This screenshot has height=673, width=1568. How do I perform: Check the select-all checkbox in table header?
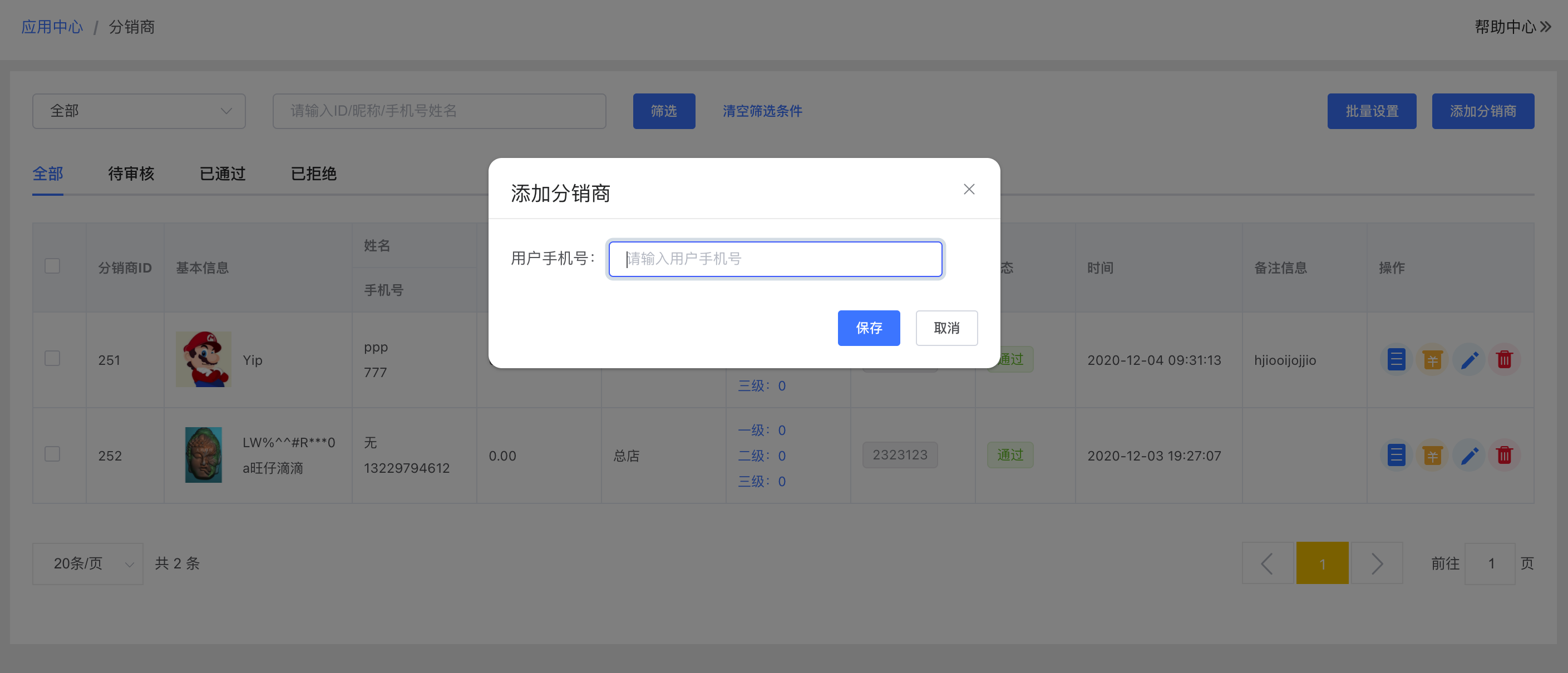52,266
